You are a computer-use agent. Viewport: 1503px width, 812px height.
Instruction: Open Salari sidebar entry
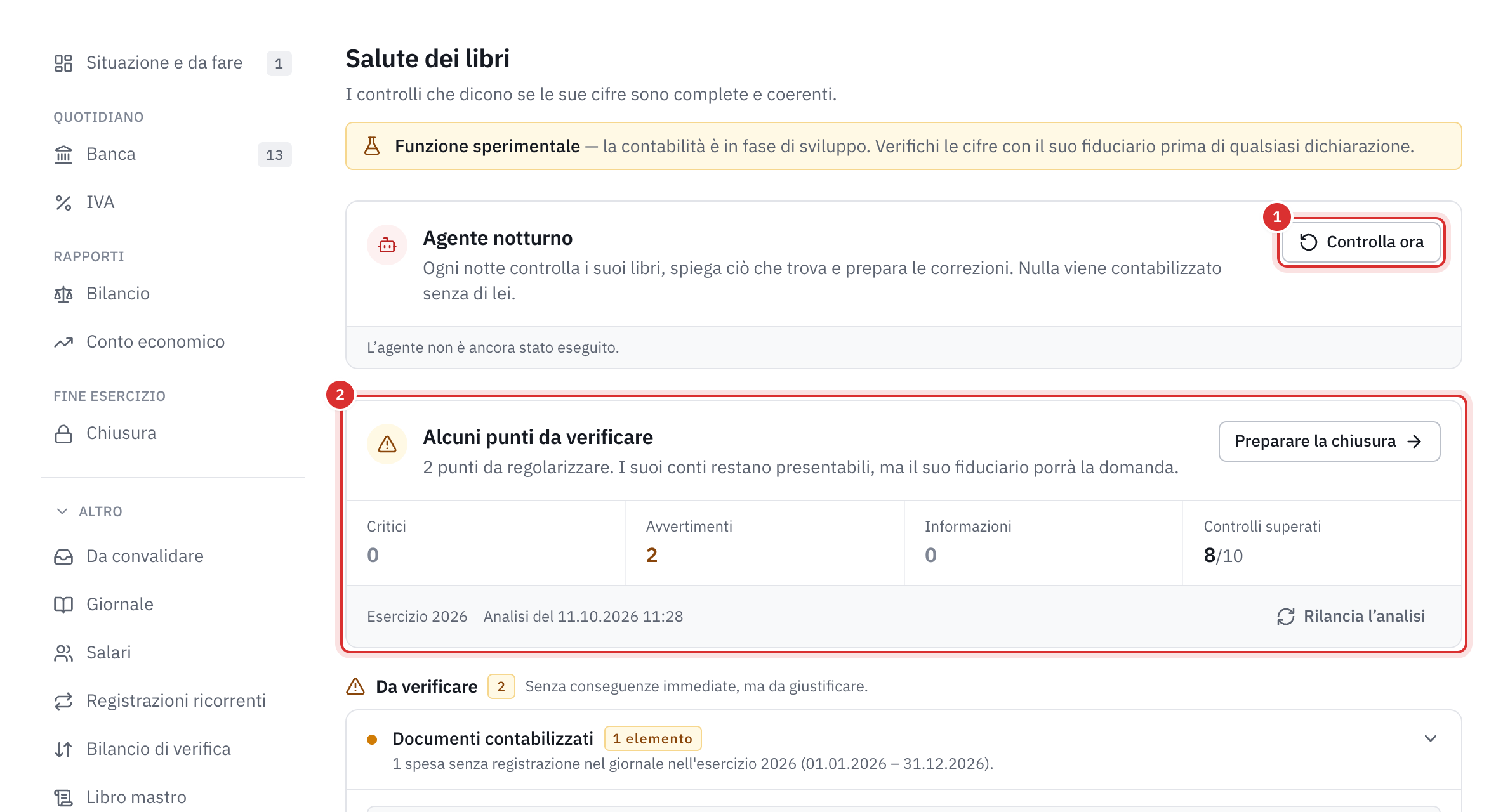(173, 653)
